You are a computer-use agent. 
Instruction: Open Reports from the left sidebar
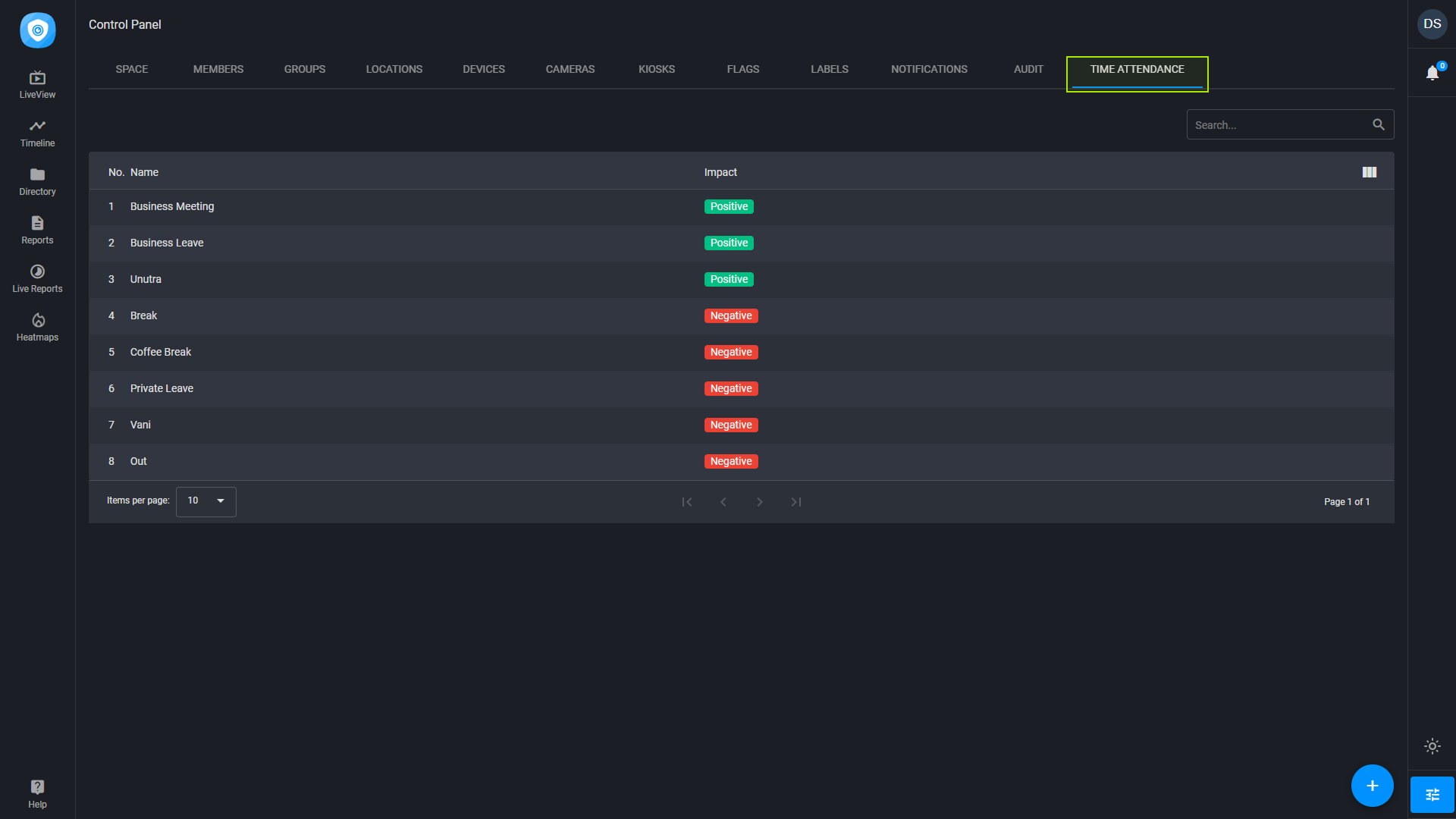(x=37, y=229)
